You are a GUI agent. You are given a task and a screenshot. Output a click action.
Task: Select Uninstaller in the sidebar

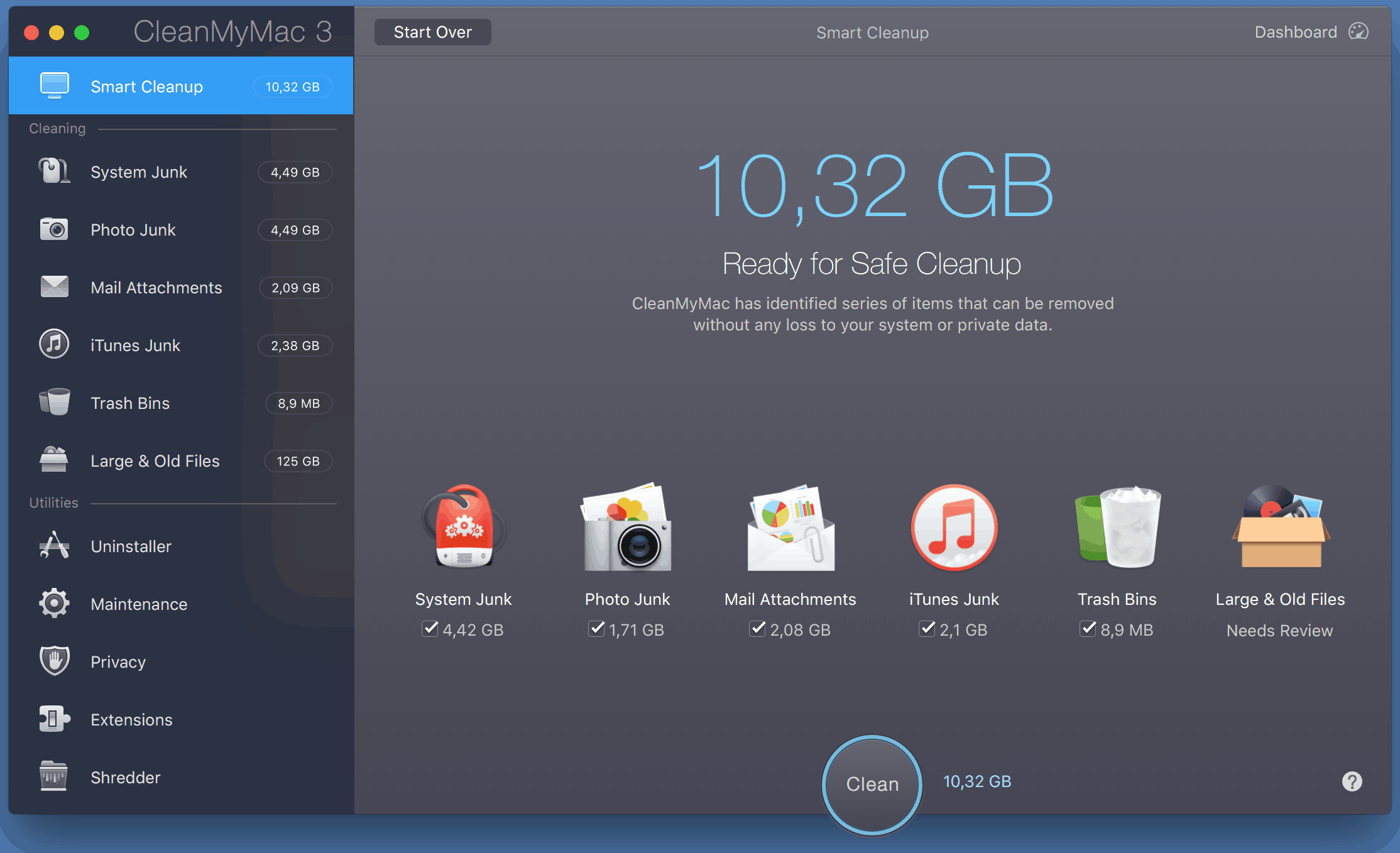coord(131,546)
